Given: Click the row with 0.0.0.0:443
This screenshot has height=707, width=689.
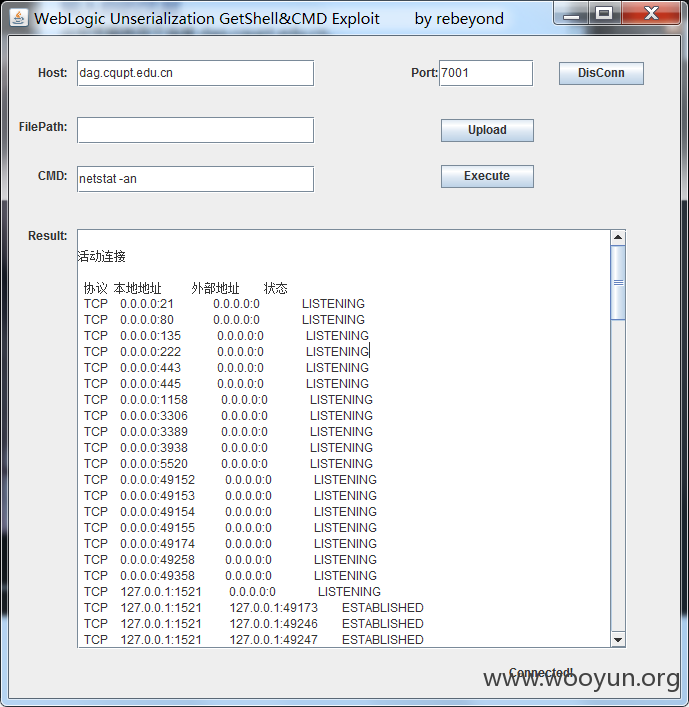Looking at the screenshot, I should [226, 368].
